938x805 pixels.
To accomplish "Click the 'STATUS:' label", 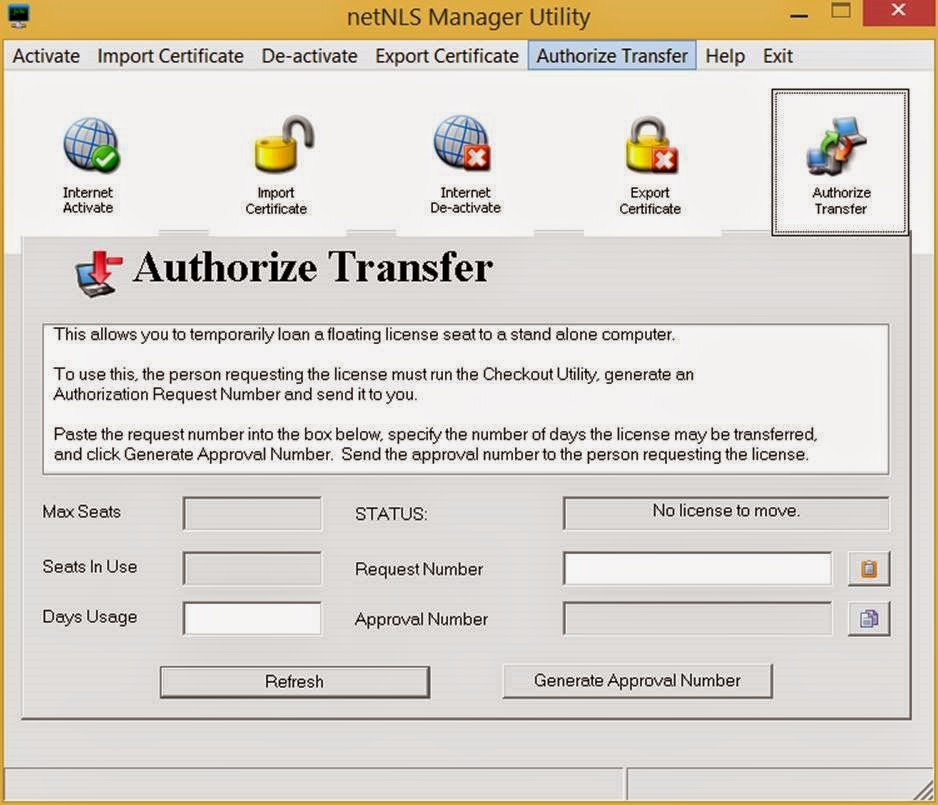I will (391, 514).
